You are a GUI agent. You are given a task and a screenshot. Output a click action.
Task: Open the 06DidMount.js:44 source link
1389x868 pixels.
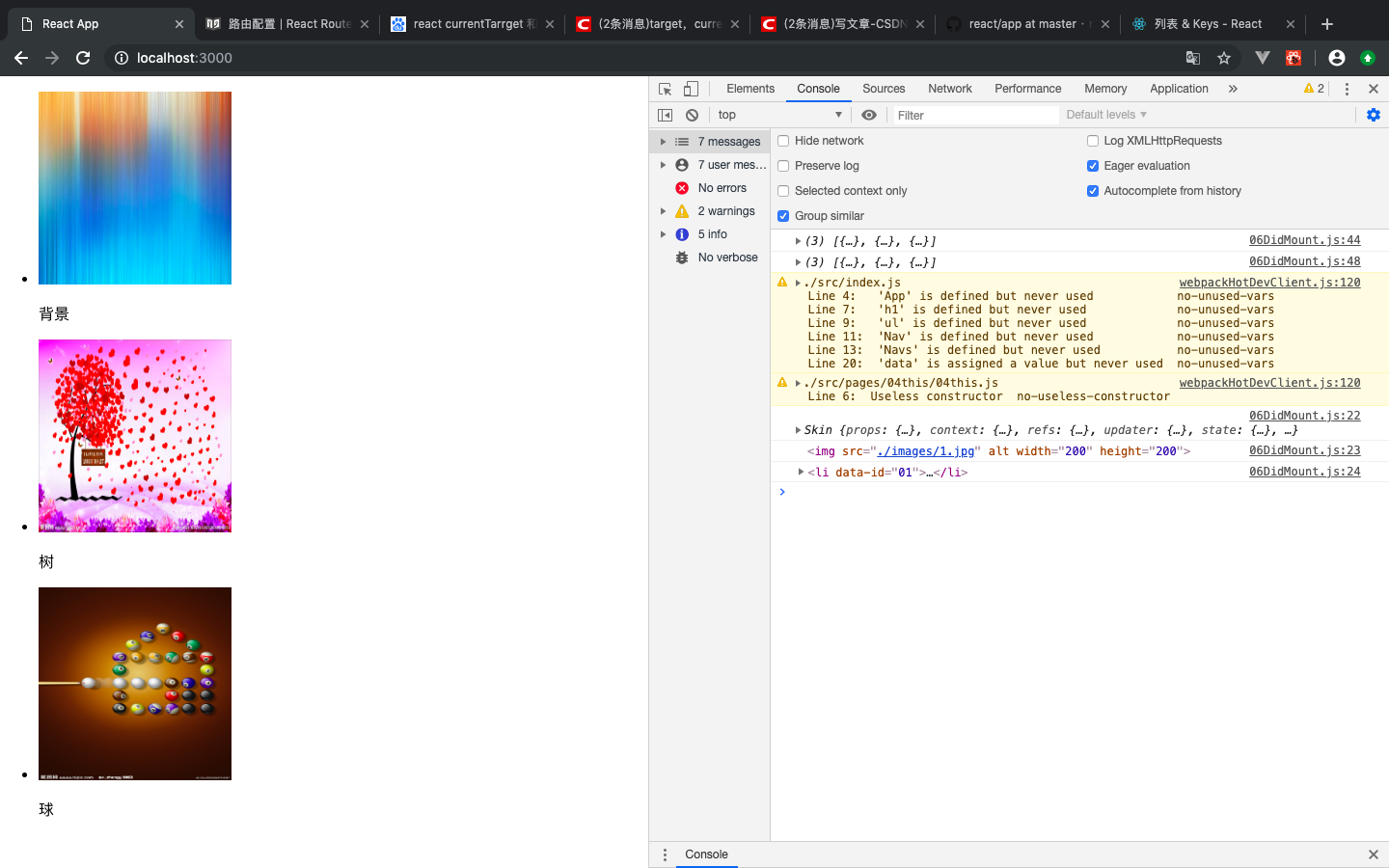(1304, 239)
